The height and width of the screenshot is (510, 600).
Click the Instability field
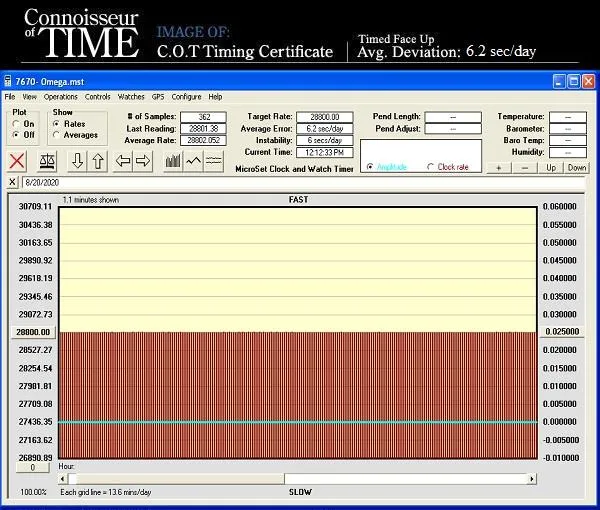coord(324,140)
